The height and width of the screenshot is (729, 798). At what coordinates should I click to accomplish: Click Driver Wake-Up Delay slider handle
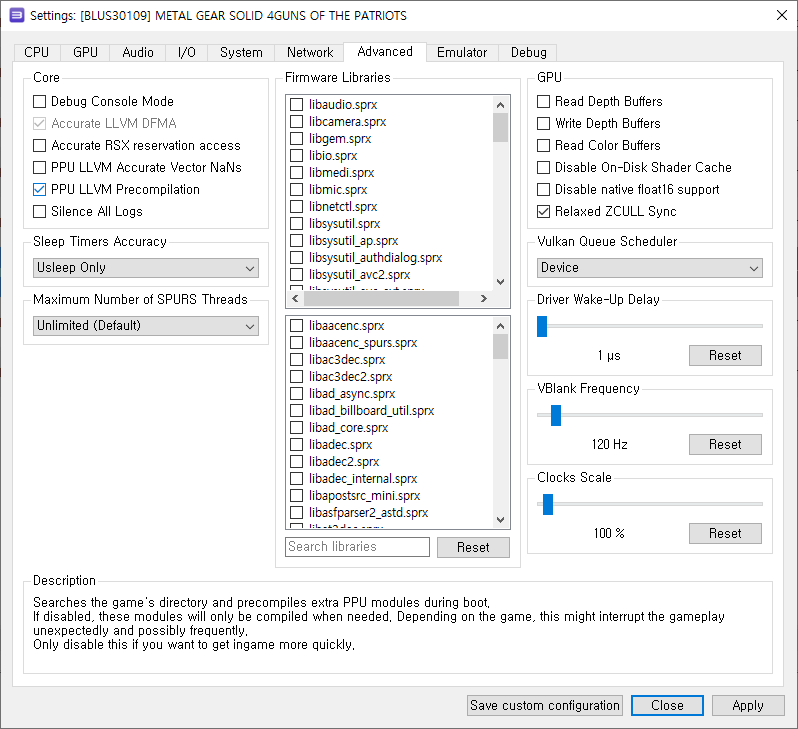pos(542,326)
